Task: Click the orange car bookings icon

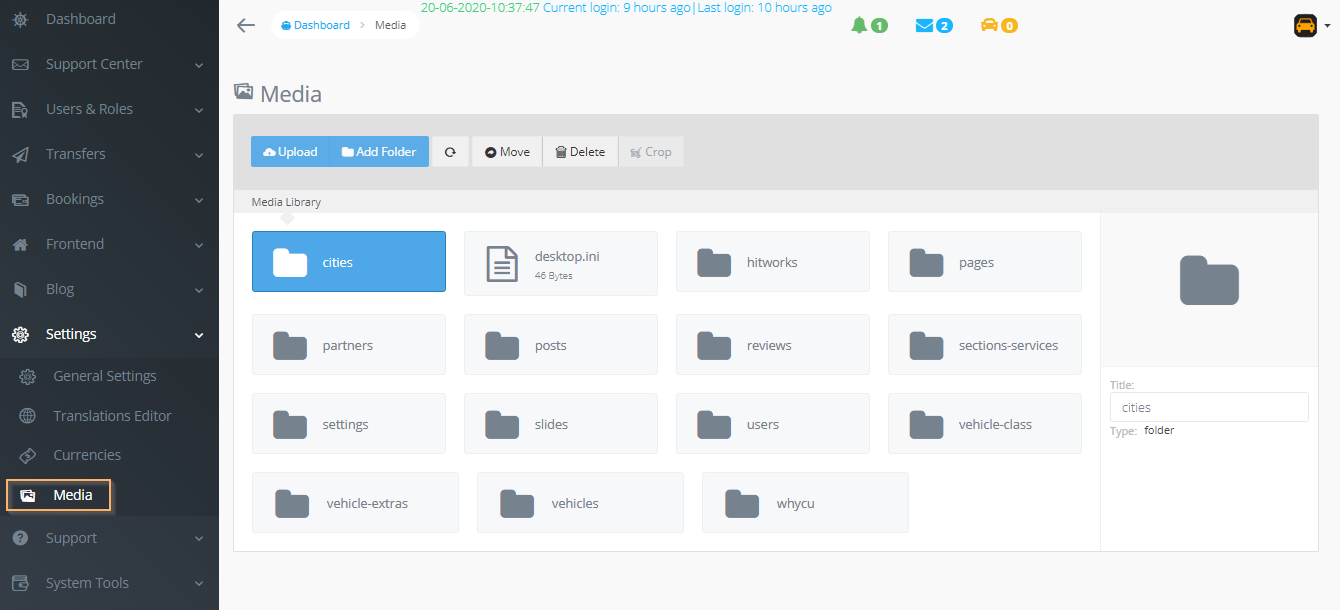Action: tap(989, 25)
